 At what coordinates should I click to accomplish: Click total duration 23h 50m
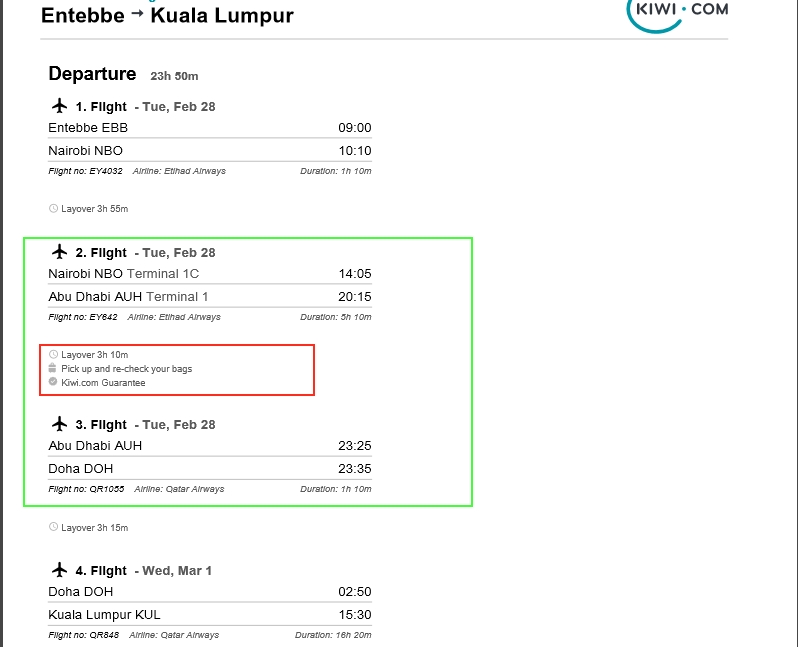174,76
